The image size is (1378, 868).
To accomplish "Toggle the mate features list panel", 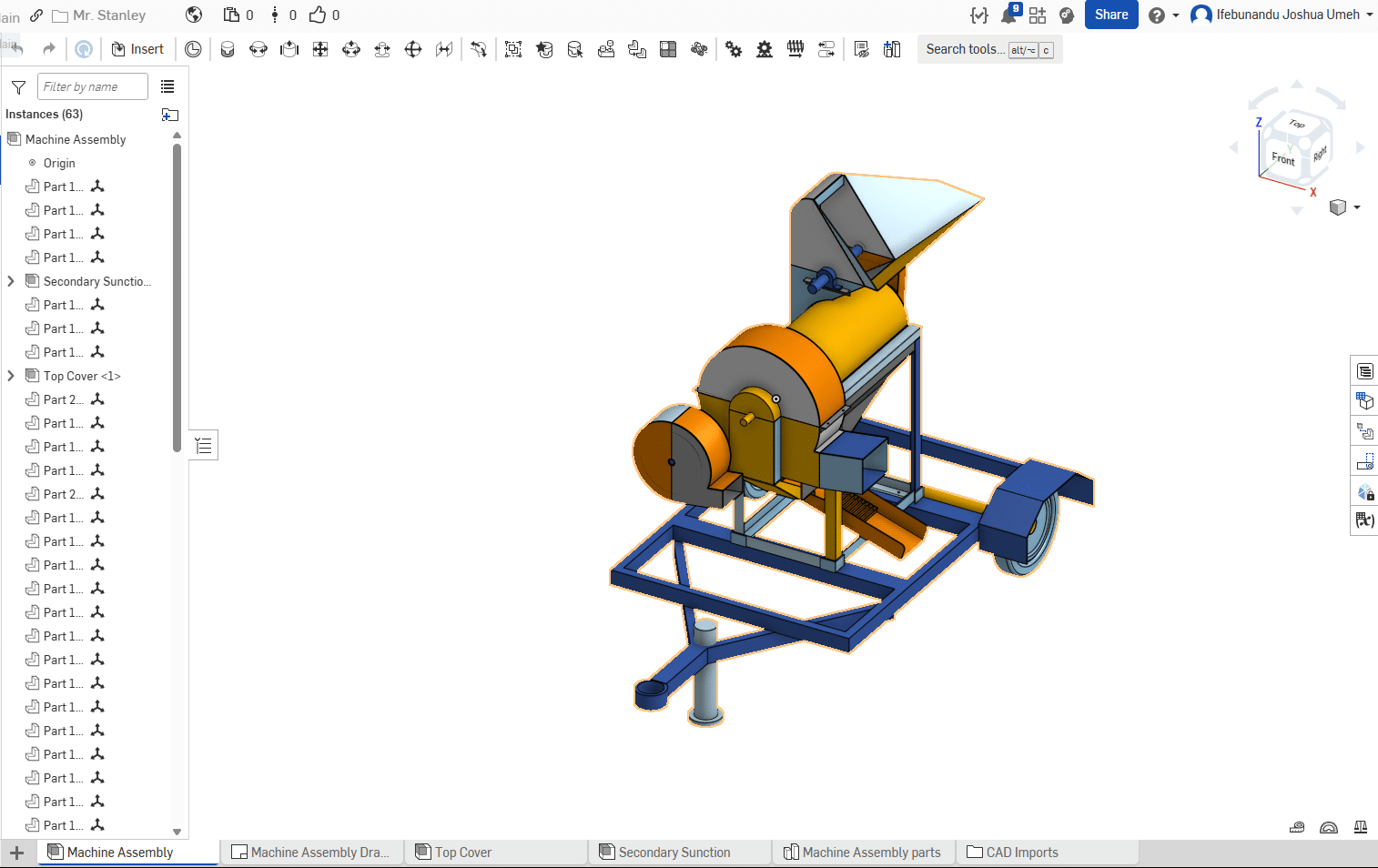I will click(204, 445).
